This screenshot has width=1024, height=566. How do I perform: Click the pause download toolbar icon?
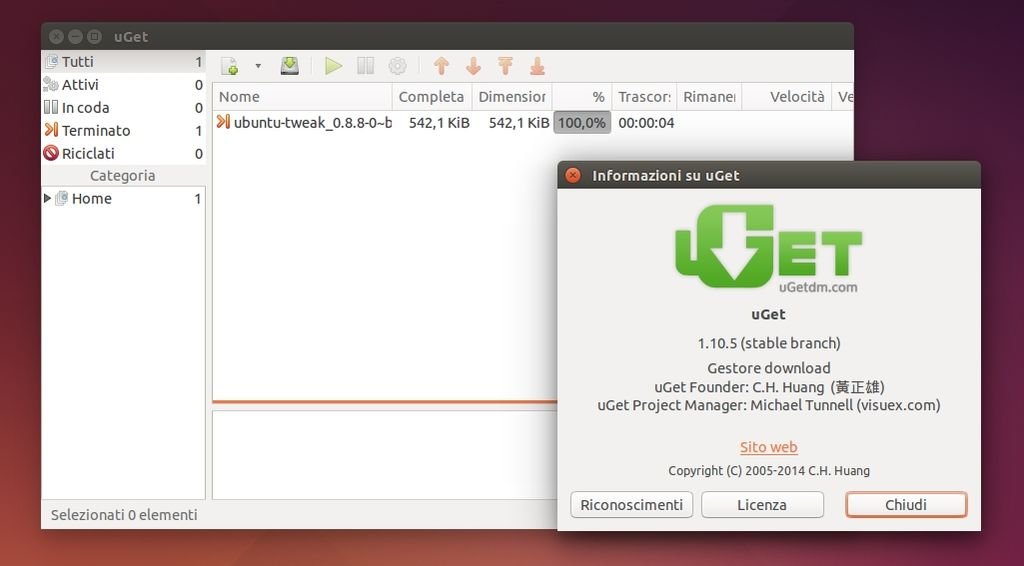click(366, 66)
